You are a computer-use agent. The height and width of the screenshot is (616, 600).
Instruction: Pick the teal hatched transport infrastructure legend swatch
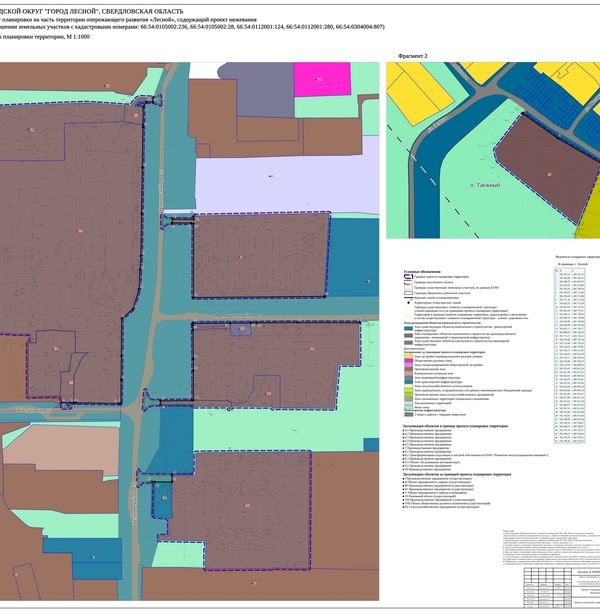(x=409, y=328)
